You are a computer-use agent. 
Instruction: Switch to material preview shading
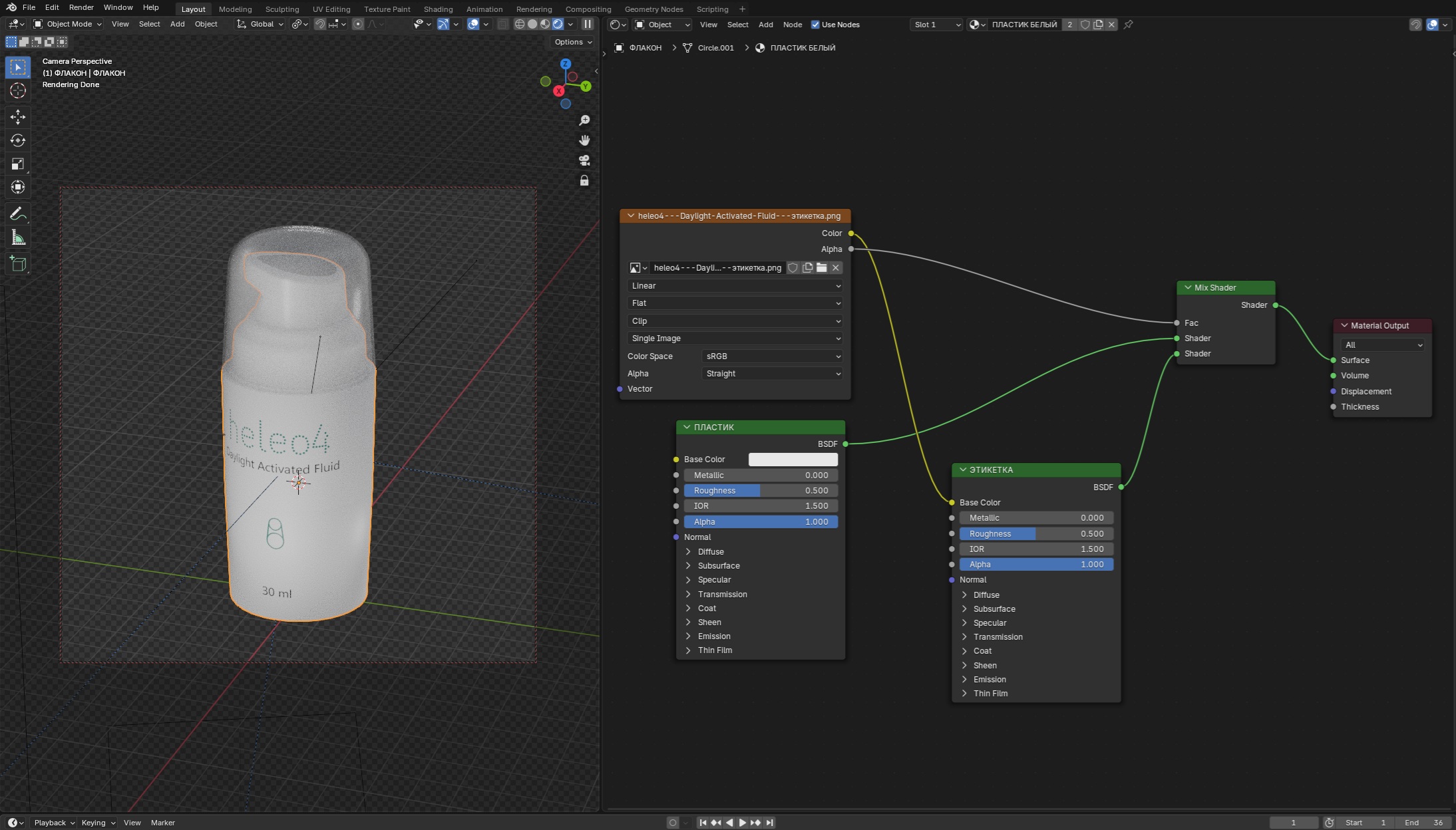pyautogui.click(x=545, y=24)
